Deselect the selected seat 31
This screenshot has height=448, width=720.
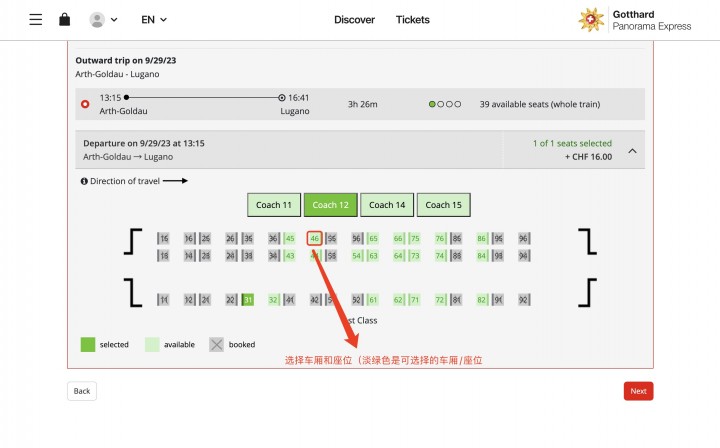(x=248, y=300)
